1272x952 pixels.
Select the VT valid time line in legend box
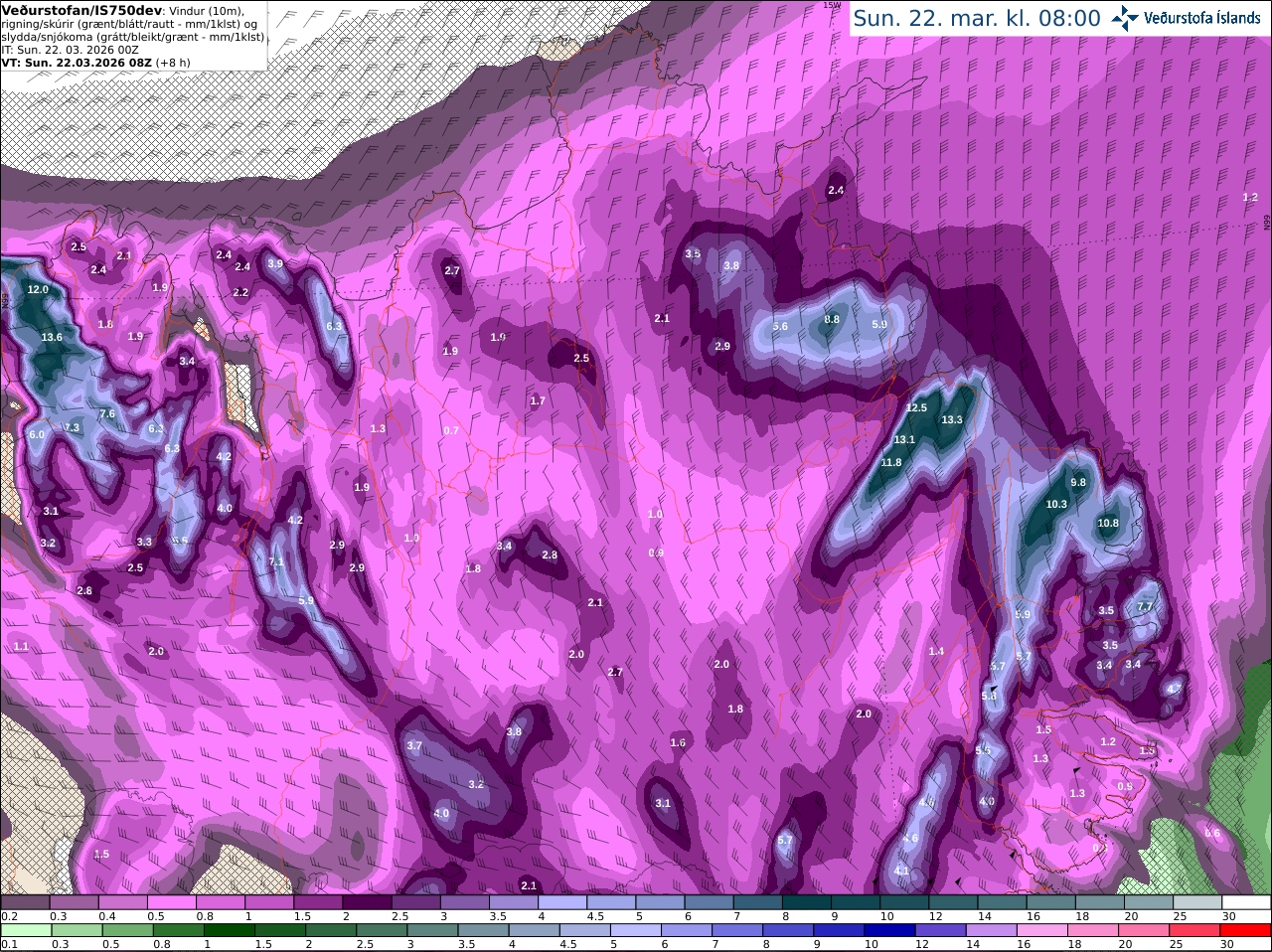tap(95, 63)
